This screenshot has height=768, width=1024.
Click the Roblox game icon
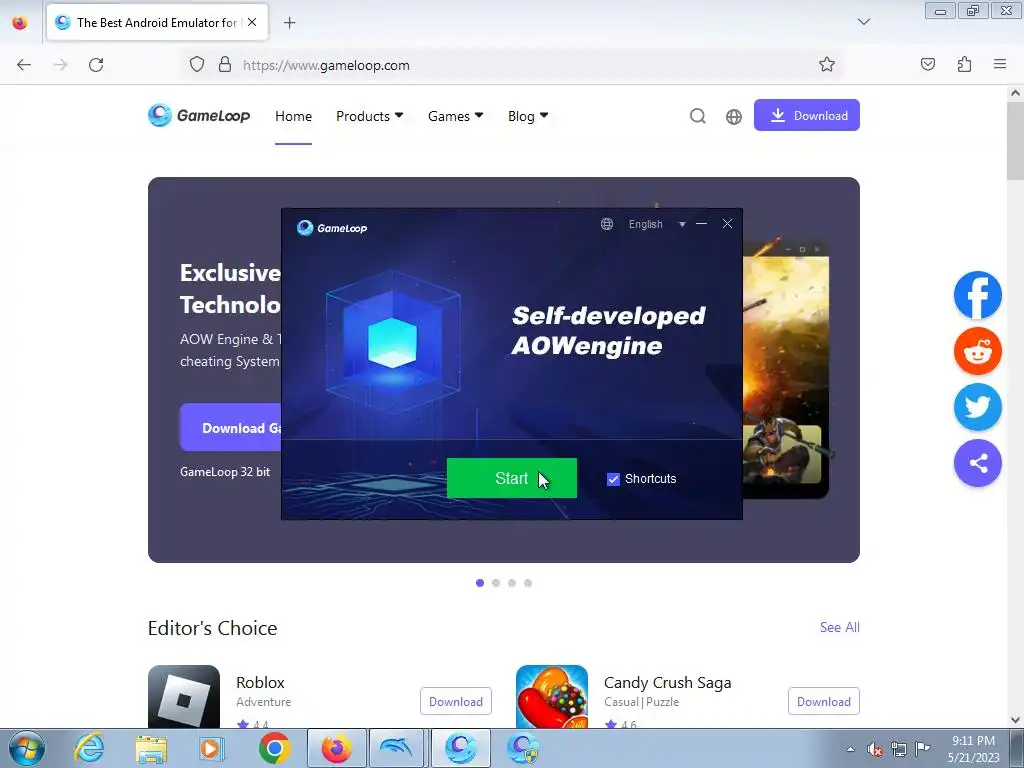click(184, 697)
